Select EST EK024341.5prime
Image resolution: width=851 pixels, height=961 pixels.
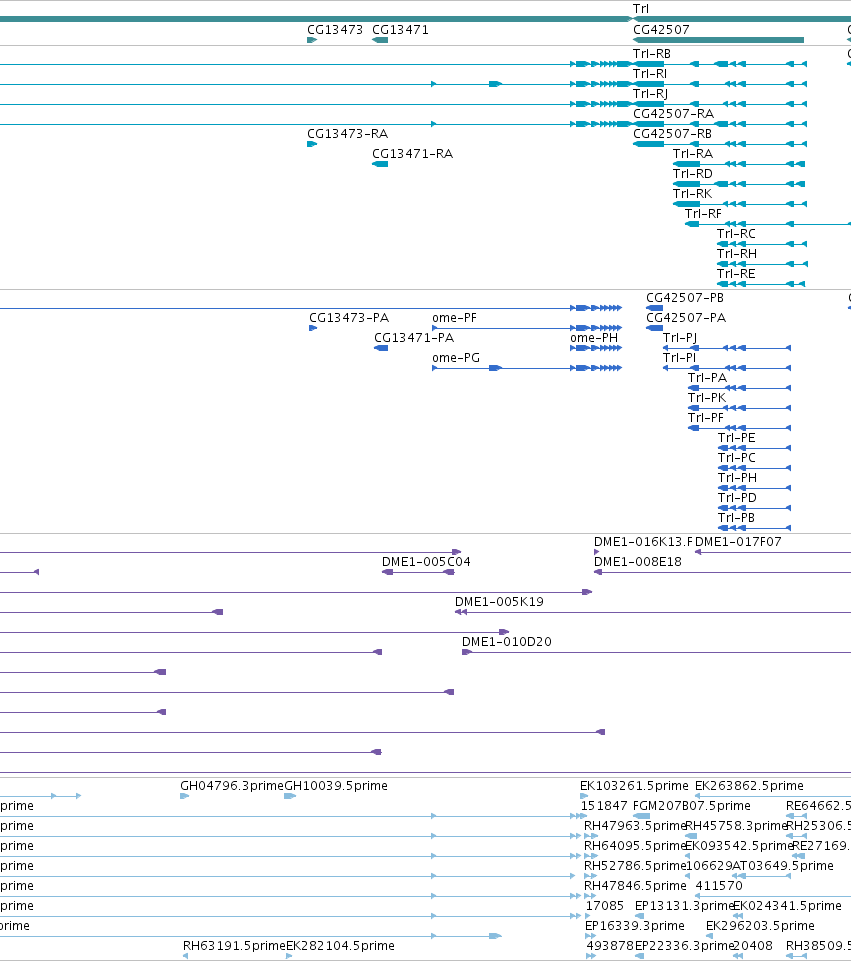(787, 906)
